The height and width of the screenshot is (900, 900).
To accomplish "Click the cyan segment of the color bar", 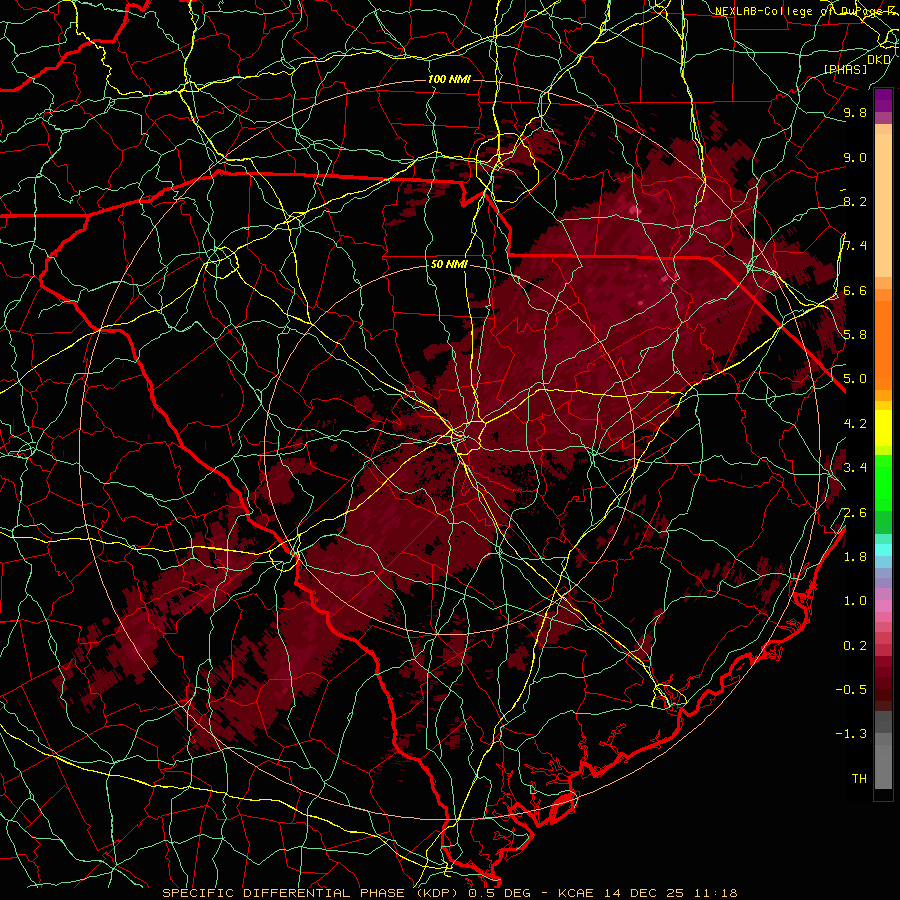I will pyautogui.click(x=883, y=550).
